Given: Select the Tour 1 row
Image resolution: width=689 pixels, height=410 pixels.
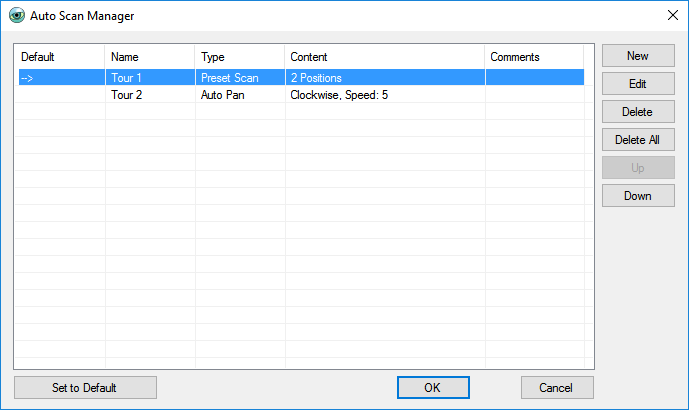Looking at the screenshot, I should click(x=301, y=78).
